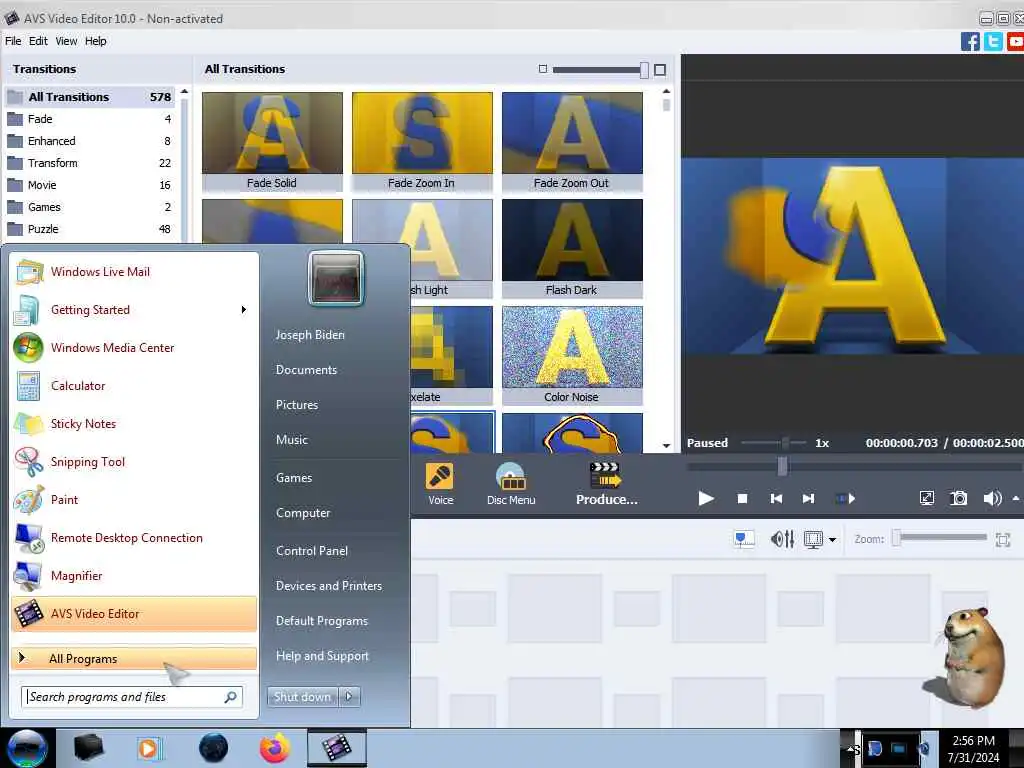Select the Fade transitions folder

pos(90,119)
